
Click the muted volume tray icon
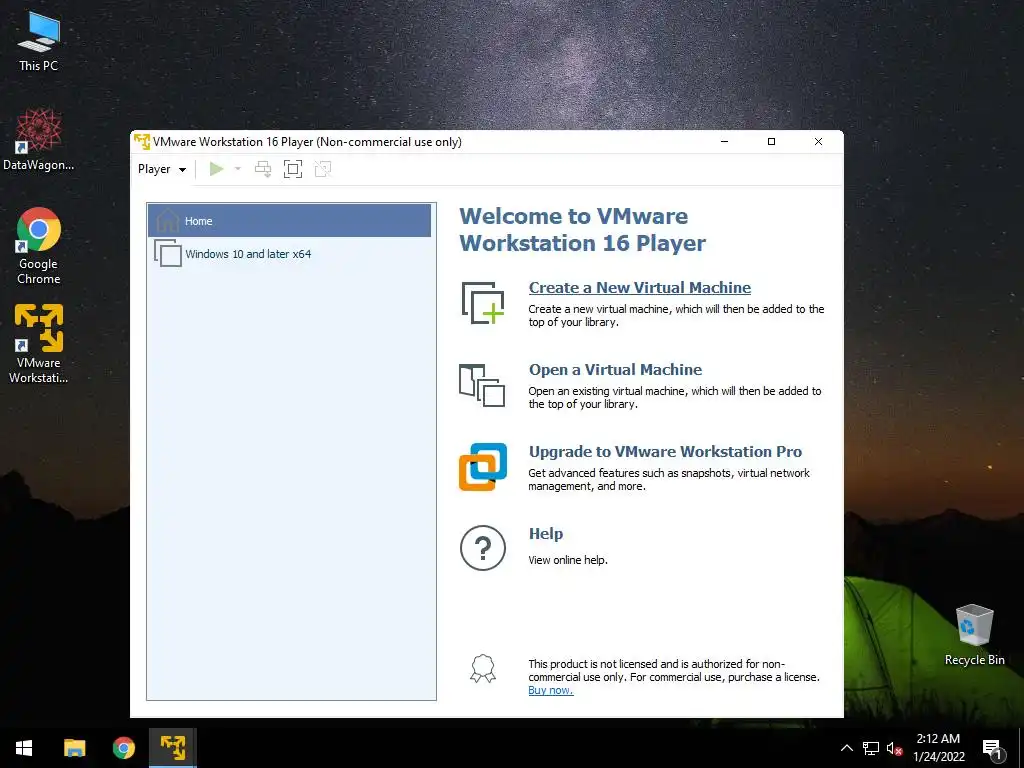894,748
